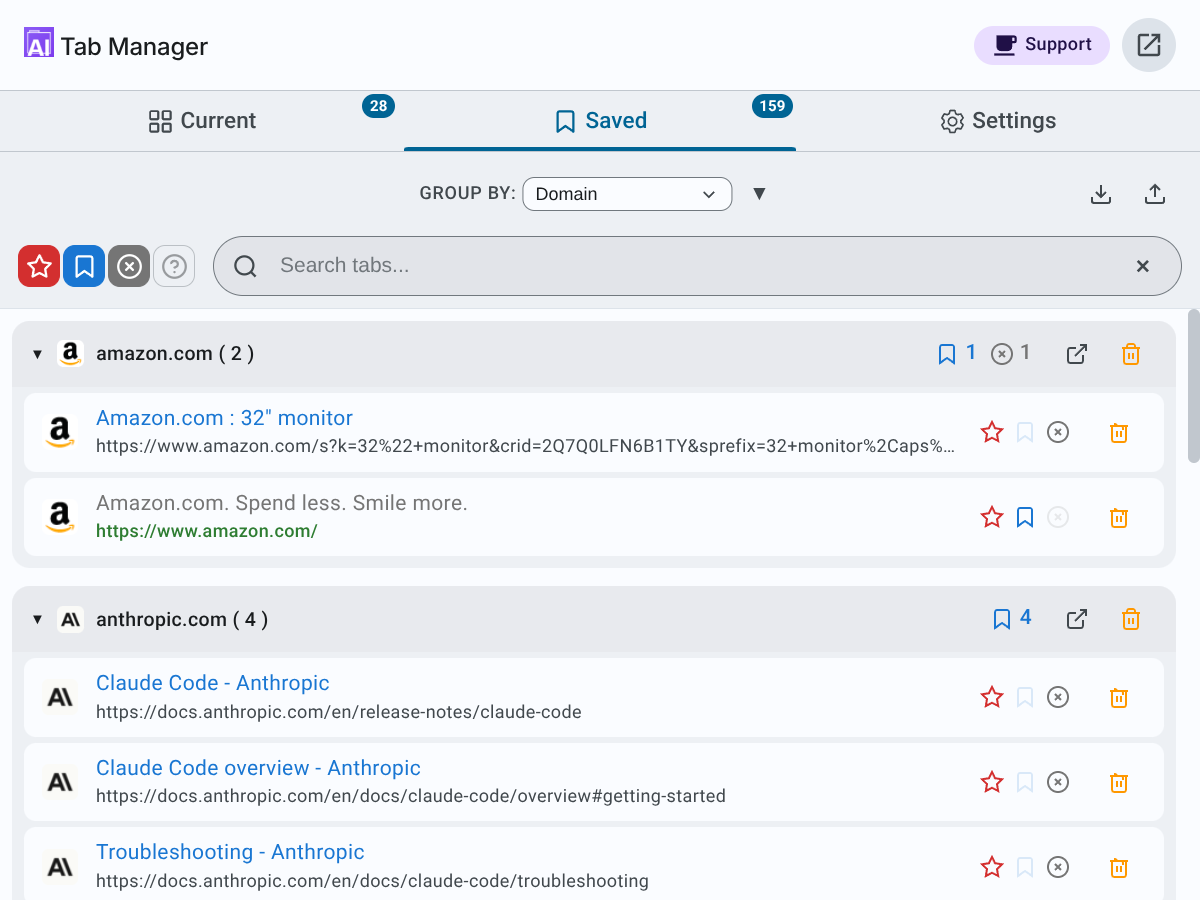Screen dimensions: 1200x900
Task: Open the Group By Domain dropdown
Action: click(x=627, y=194)
